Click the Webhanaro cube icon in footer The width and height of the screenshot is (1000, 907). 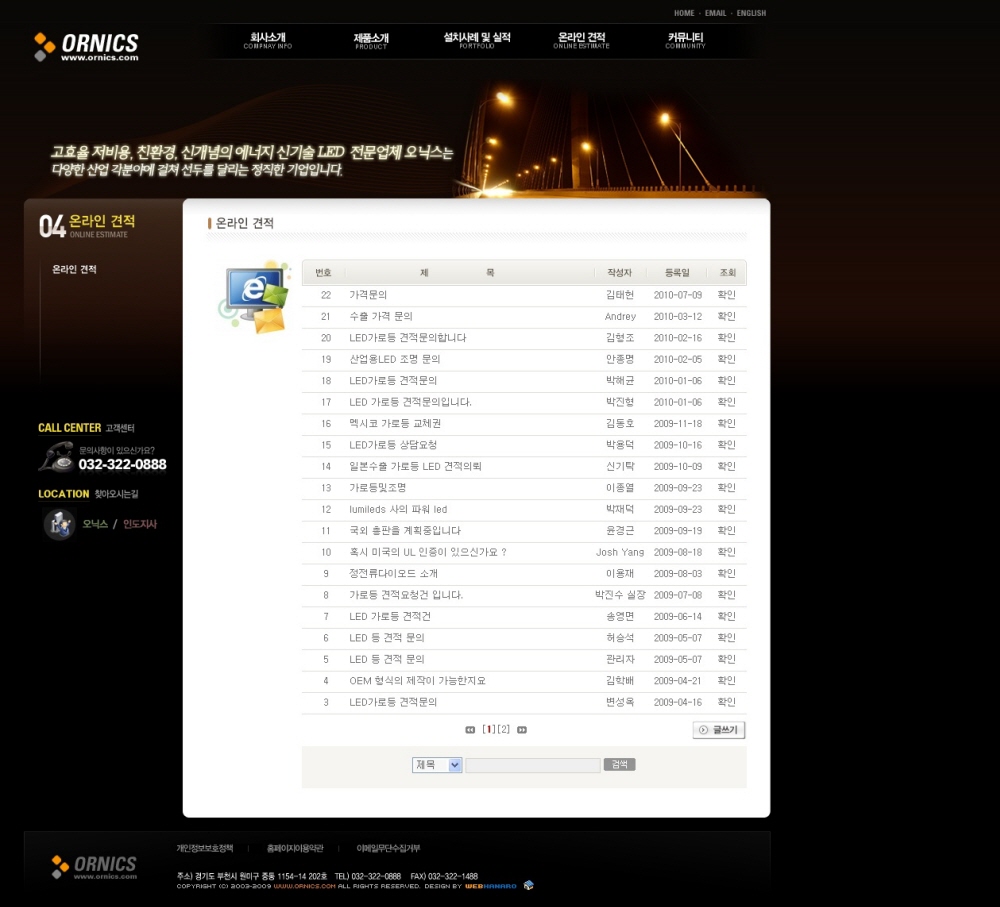tap(528, 885)
